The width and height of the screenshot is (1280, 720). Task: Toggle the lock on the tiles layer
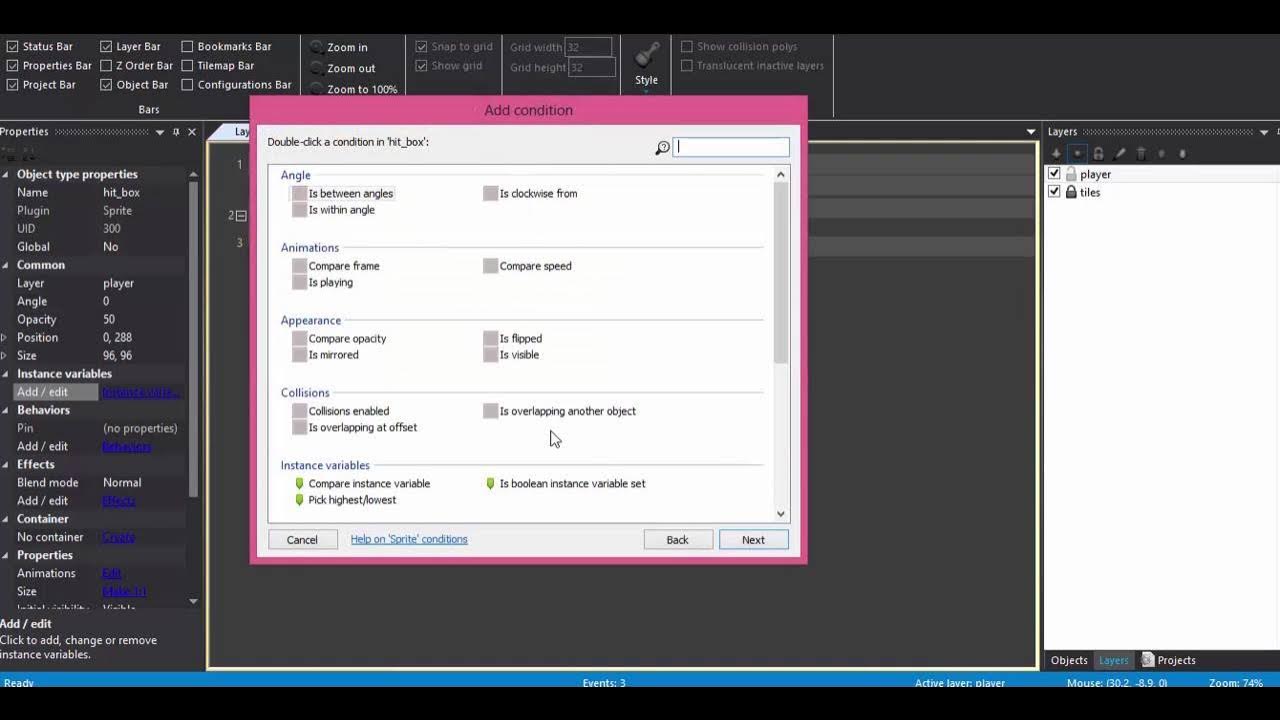pyautogui.click(x=1071, y=192)
